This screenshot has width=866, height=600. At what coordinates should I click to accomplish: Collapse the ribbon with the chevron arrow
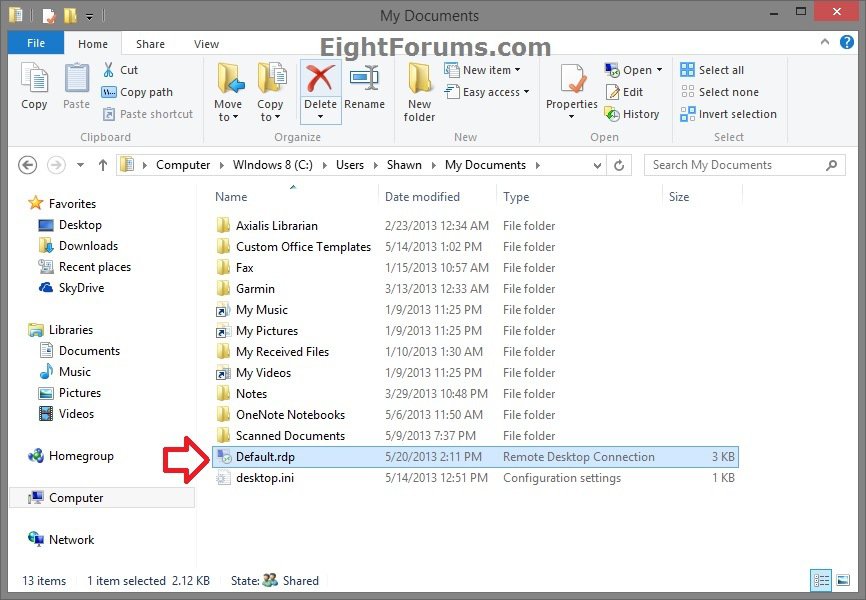coord(823,43)
